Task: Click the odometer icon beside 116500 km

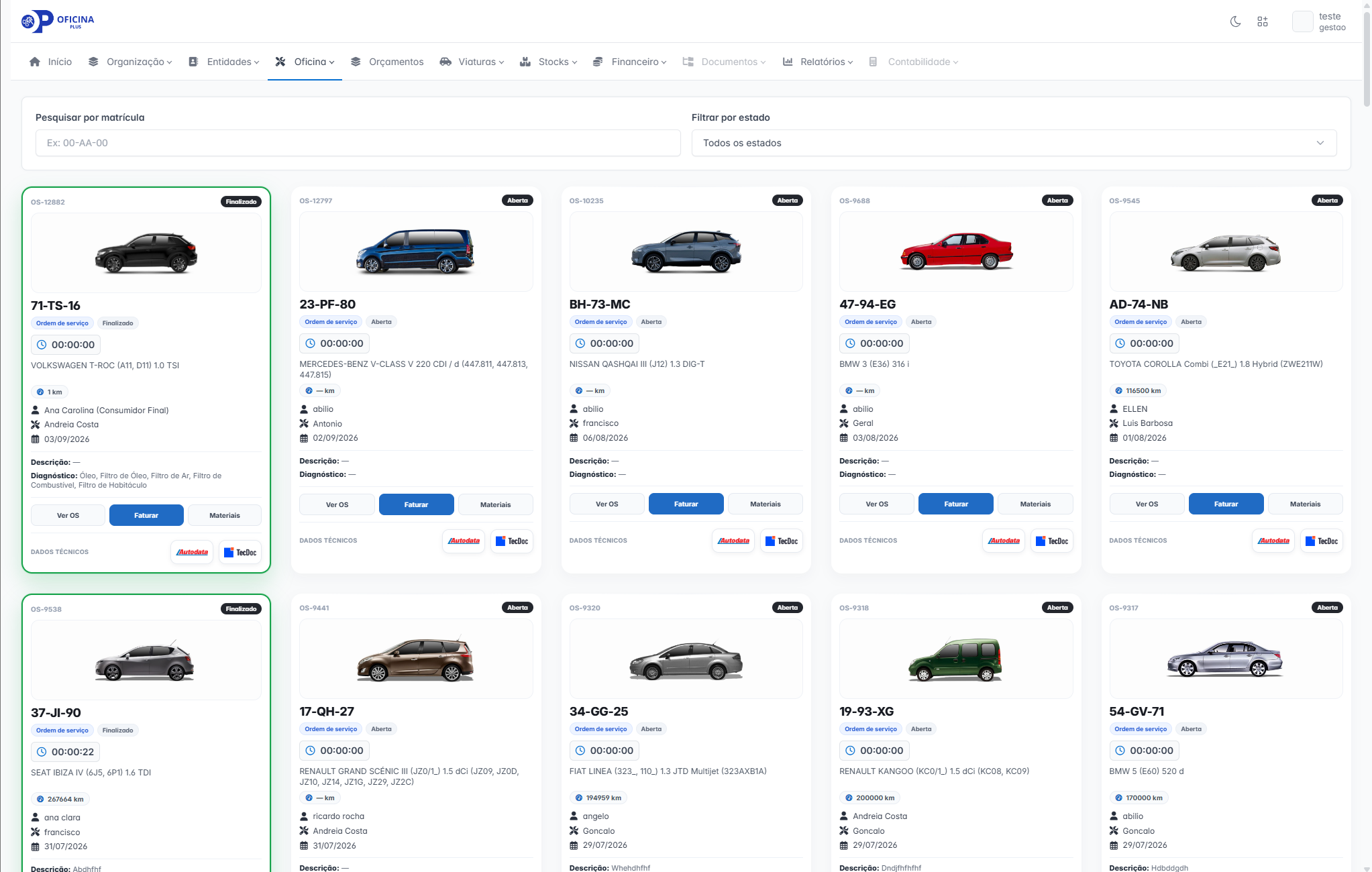Action: pyautogui.click(x=1118, y=390)
